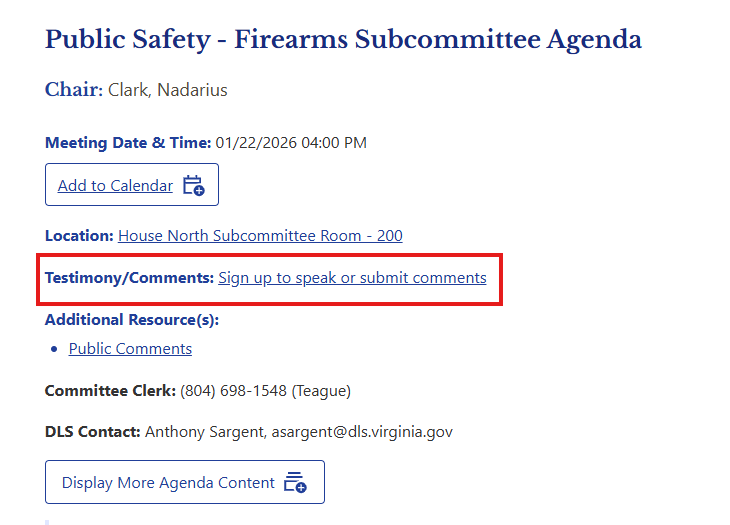Open House North Subcommittee Room - 200 link

(x=260, y=236)
